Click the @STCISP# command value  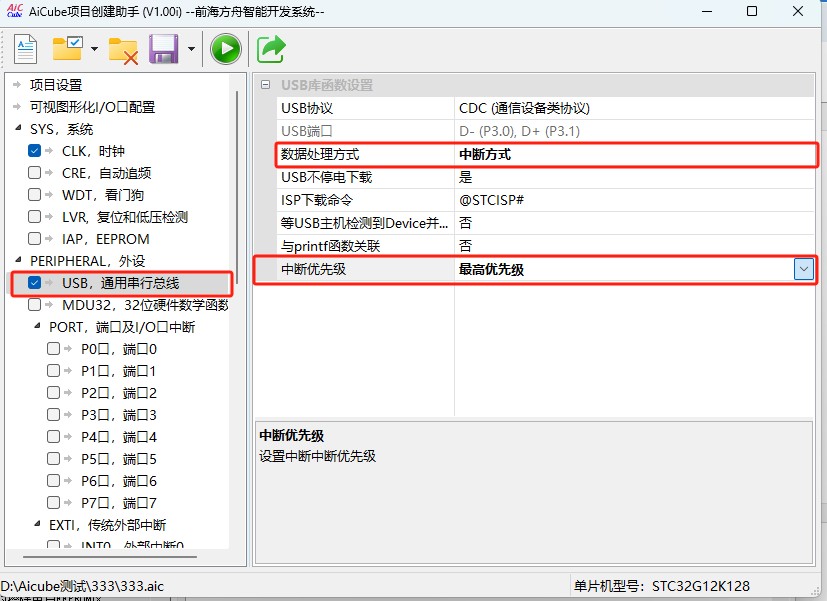click(x=492, y=200)
